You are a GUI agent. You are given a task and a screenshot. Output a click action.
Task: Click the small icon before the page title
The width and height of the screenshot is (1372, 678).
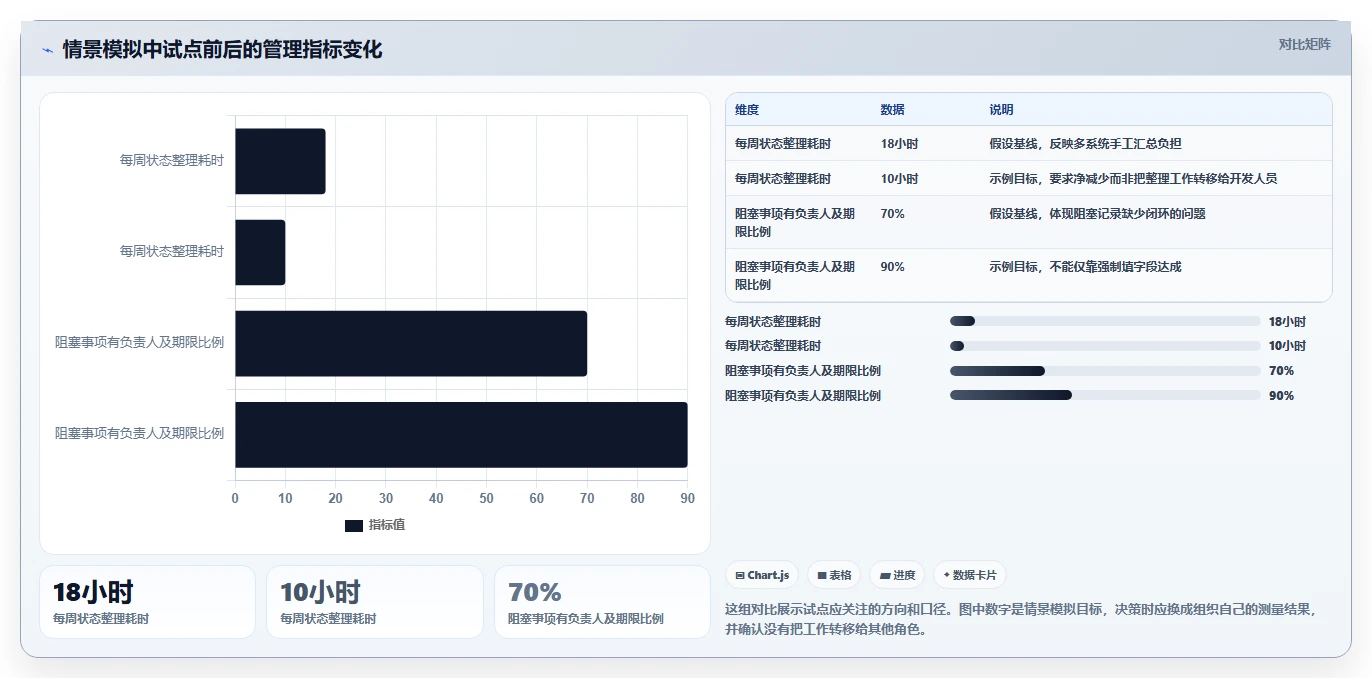48,51
